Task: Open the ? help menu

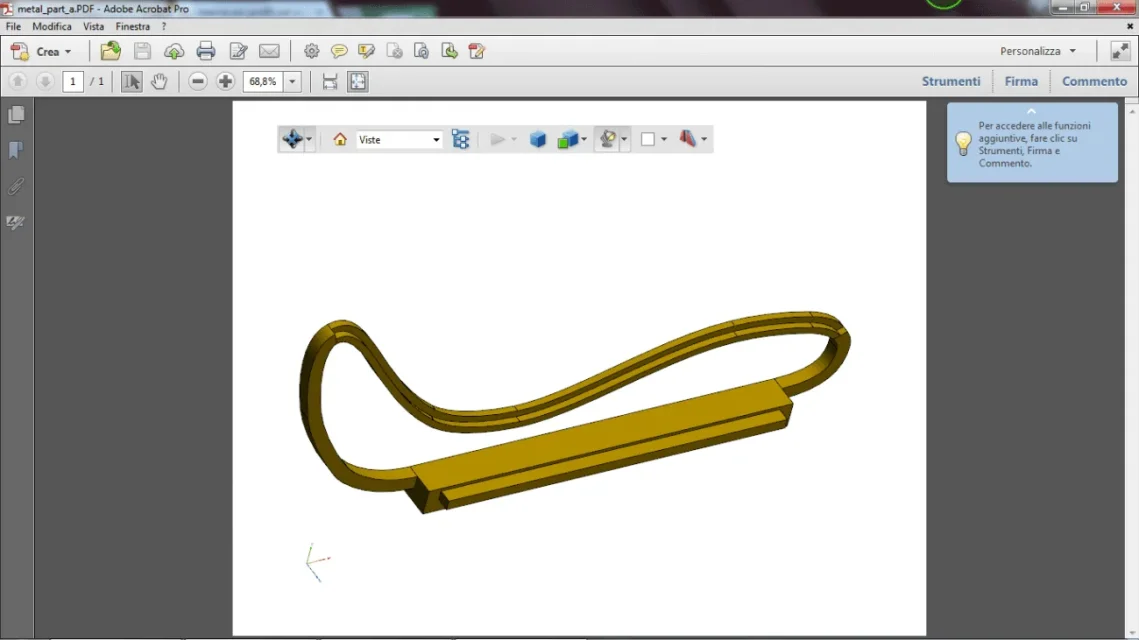Action: [164, 26]
